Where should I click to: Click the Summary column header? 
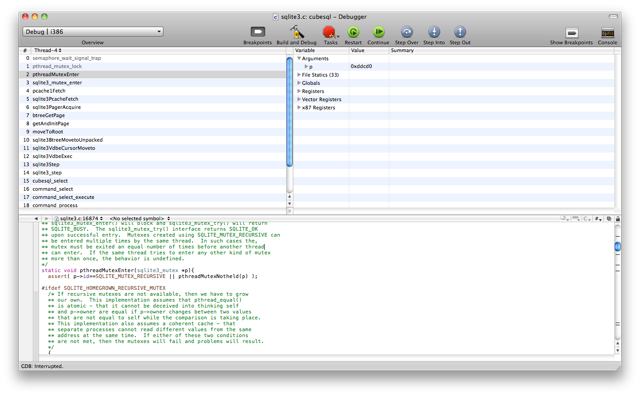(502, 50)
